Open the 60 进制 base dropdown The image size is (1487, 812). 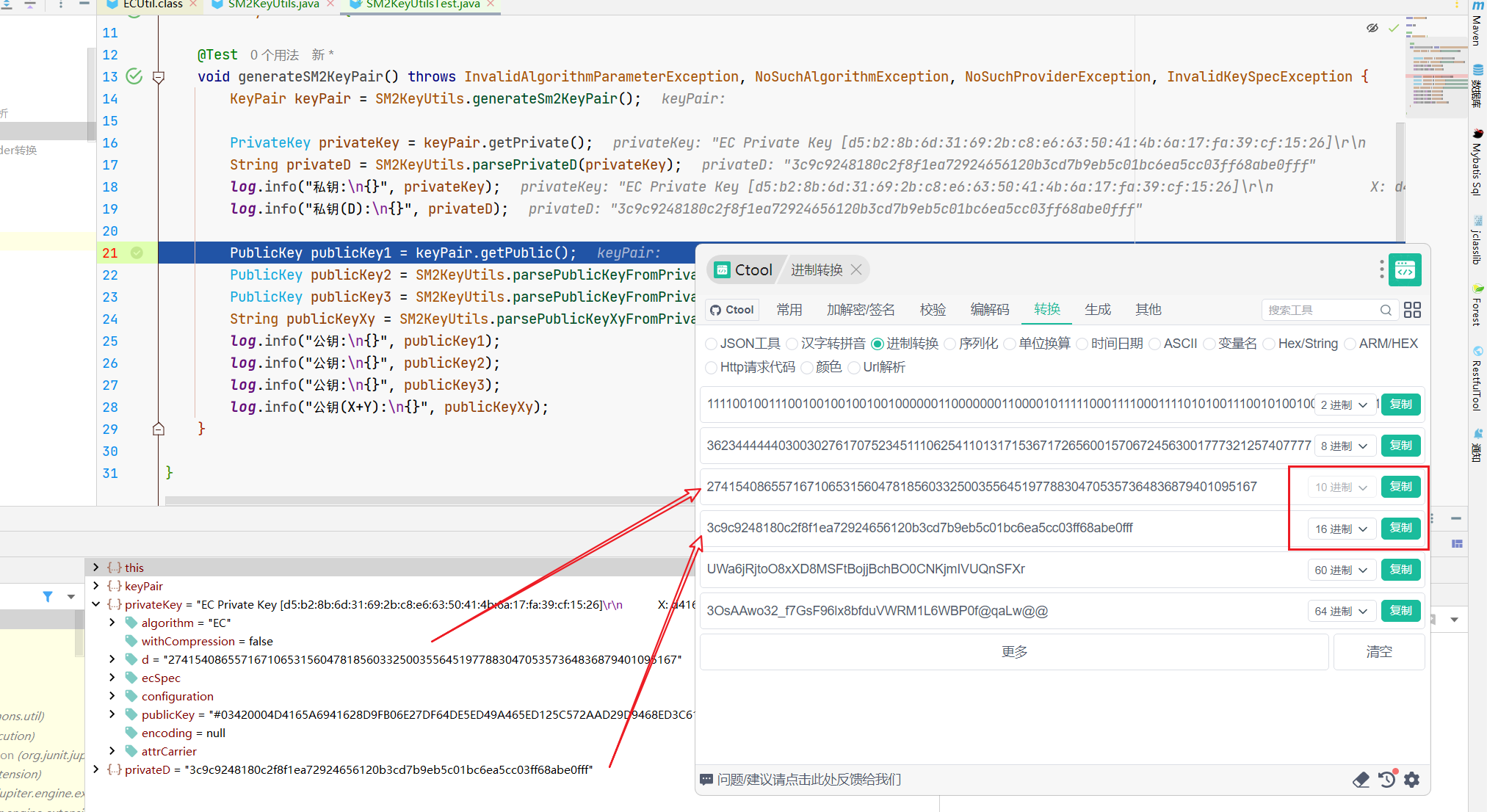tap(1342, 570)
